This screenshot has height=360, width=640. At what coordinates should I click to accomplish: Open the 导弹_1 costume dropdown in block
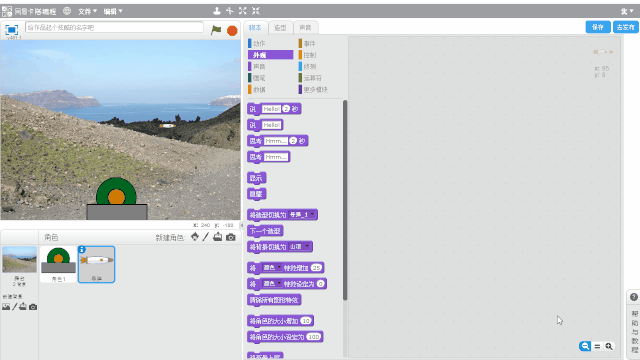[x=302, y=214]
